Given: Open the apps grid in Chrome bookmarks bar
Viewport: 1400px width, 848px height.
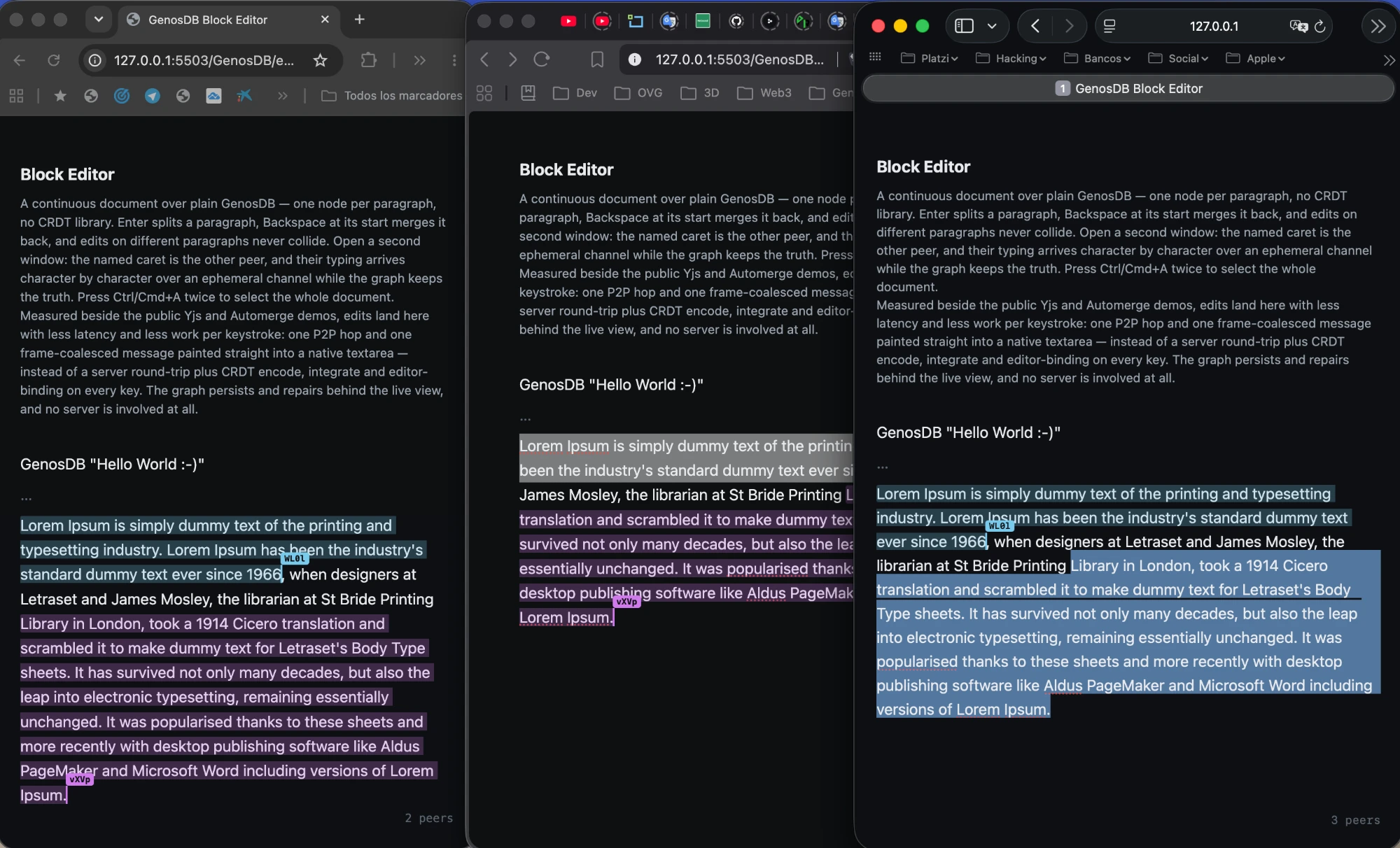Looking at the screenshot, I should point(17,96).
